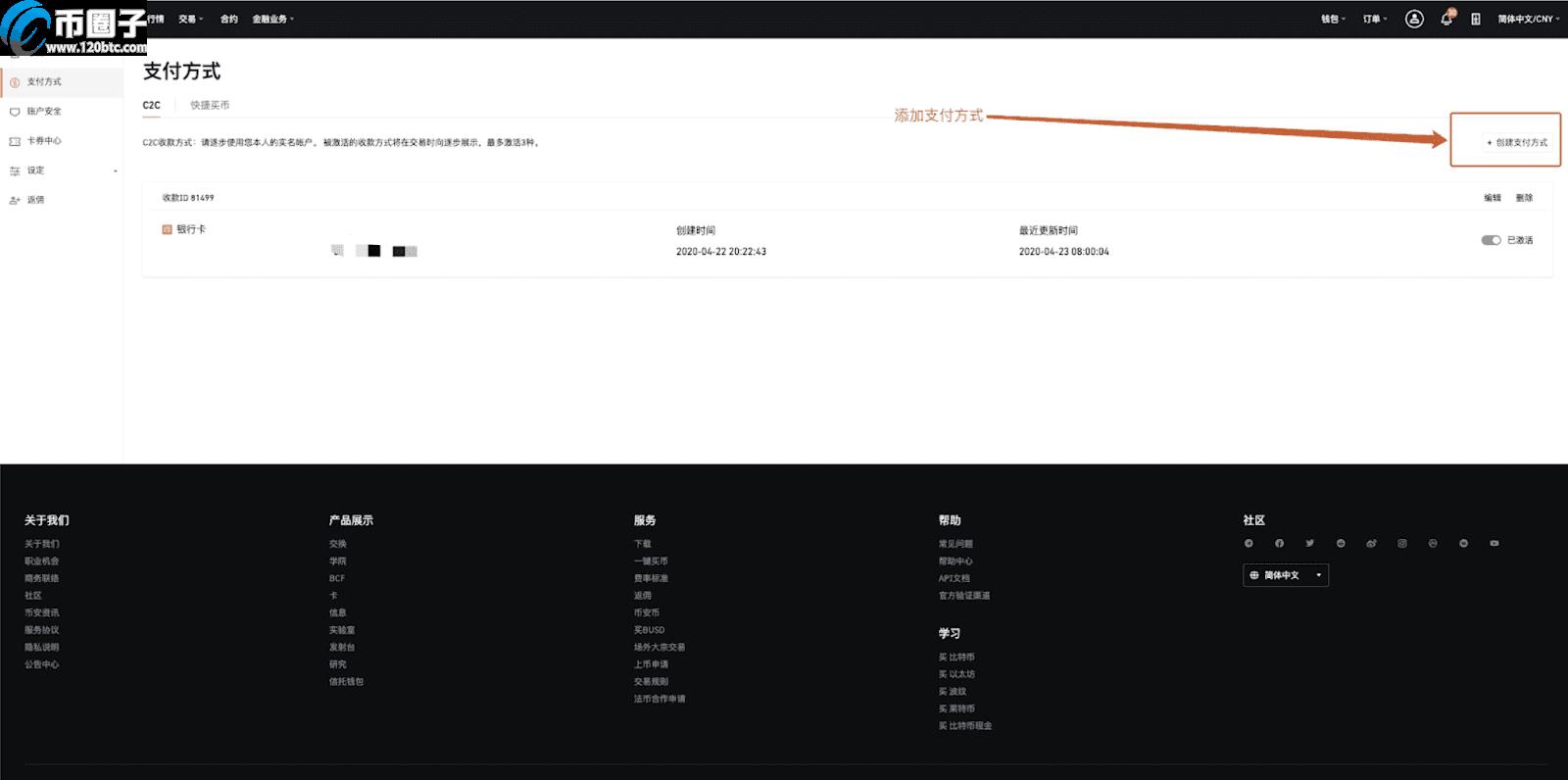The image size is (1568, 780).
Task: Select 支付方式 in the sidebar
Action: 62,82
